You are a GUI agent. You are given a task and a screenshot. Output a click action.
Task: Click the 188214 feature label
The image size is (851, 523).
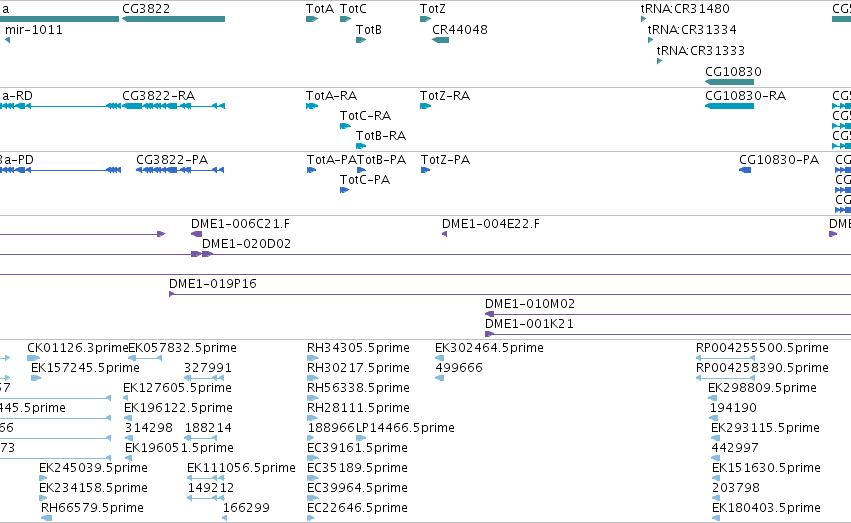208,428
